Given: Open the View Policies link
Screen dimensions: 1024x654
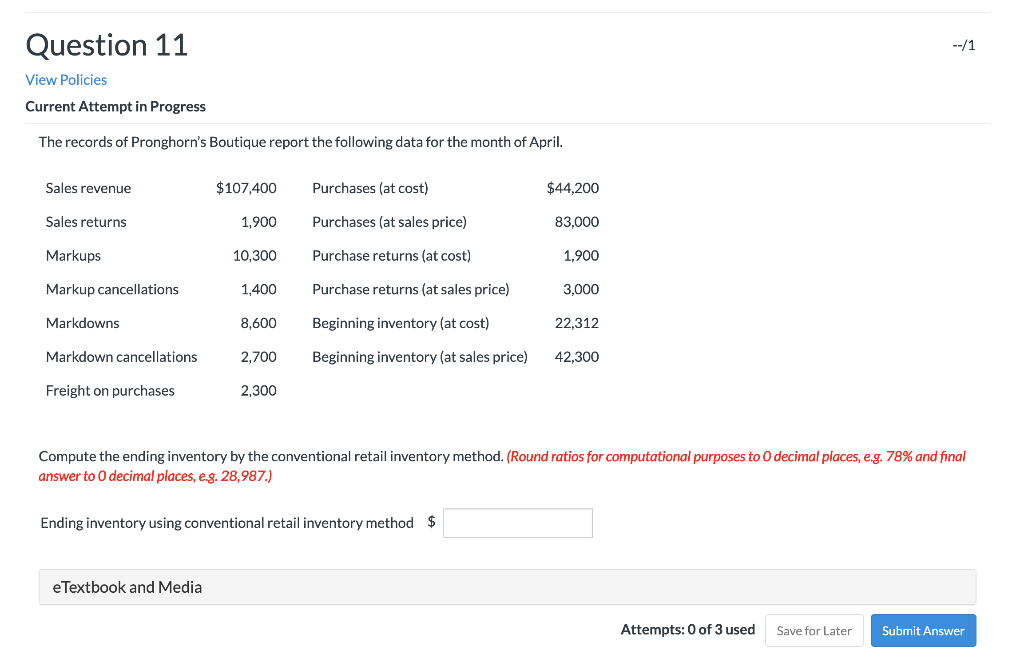Looking at the screenshot, I should (66, 80).
